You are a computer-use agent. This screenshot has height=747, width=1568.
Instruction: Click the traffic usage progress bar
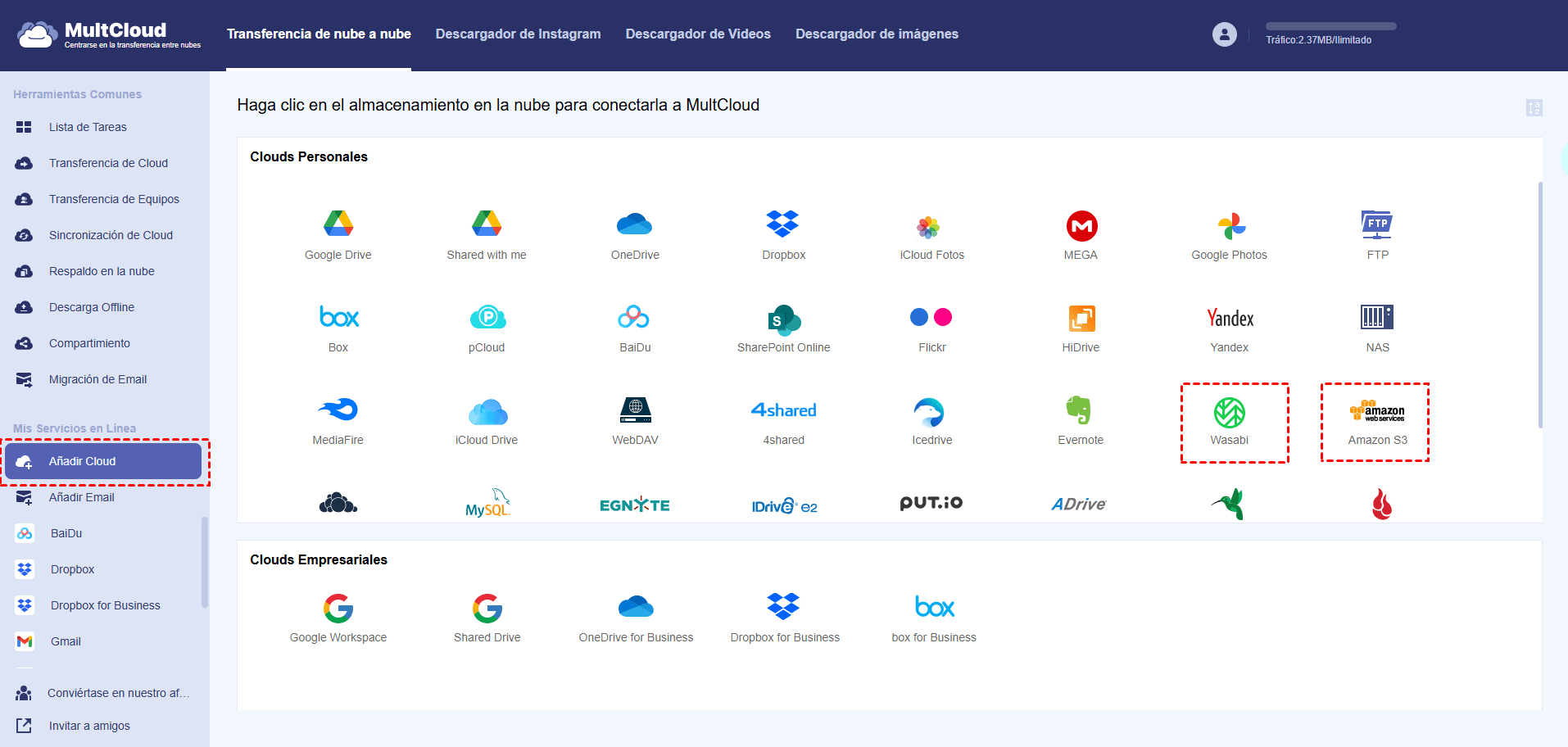(1331, 26)
